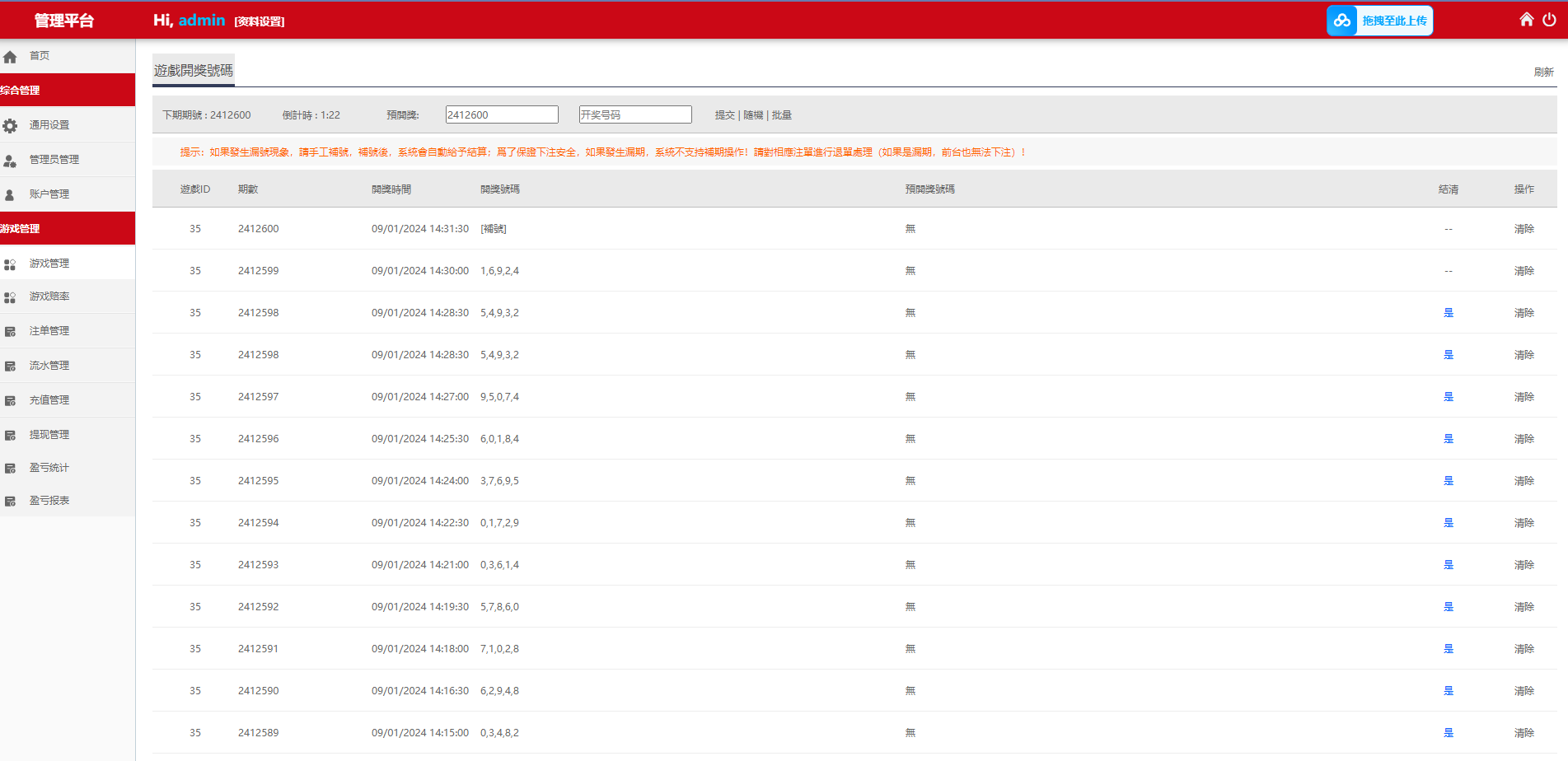Open 注单管理 in the sidebar
The image size is (1568, 761).
[49, 331]
